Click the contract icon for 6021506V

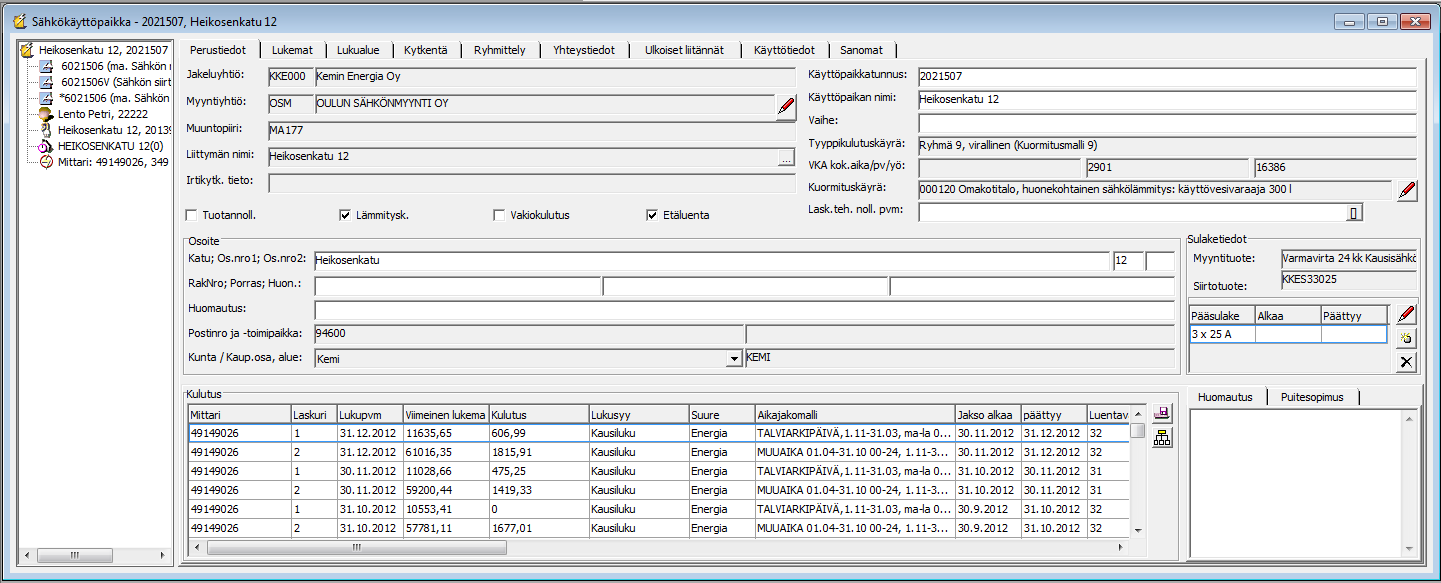46,82
